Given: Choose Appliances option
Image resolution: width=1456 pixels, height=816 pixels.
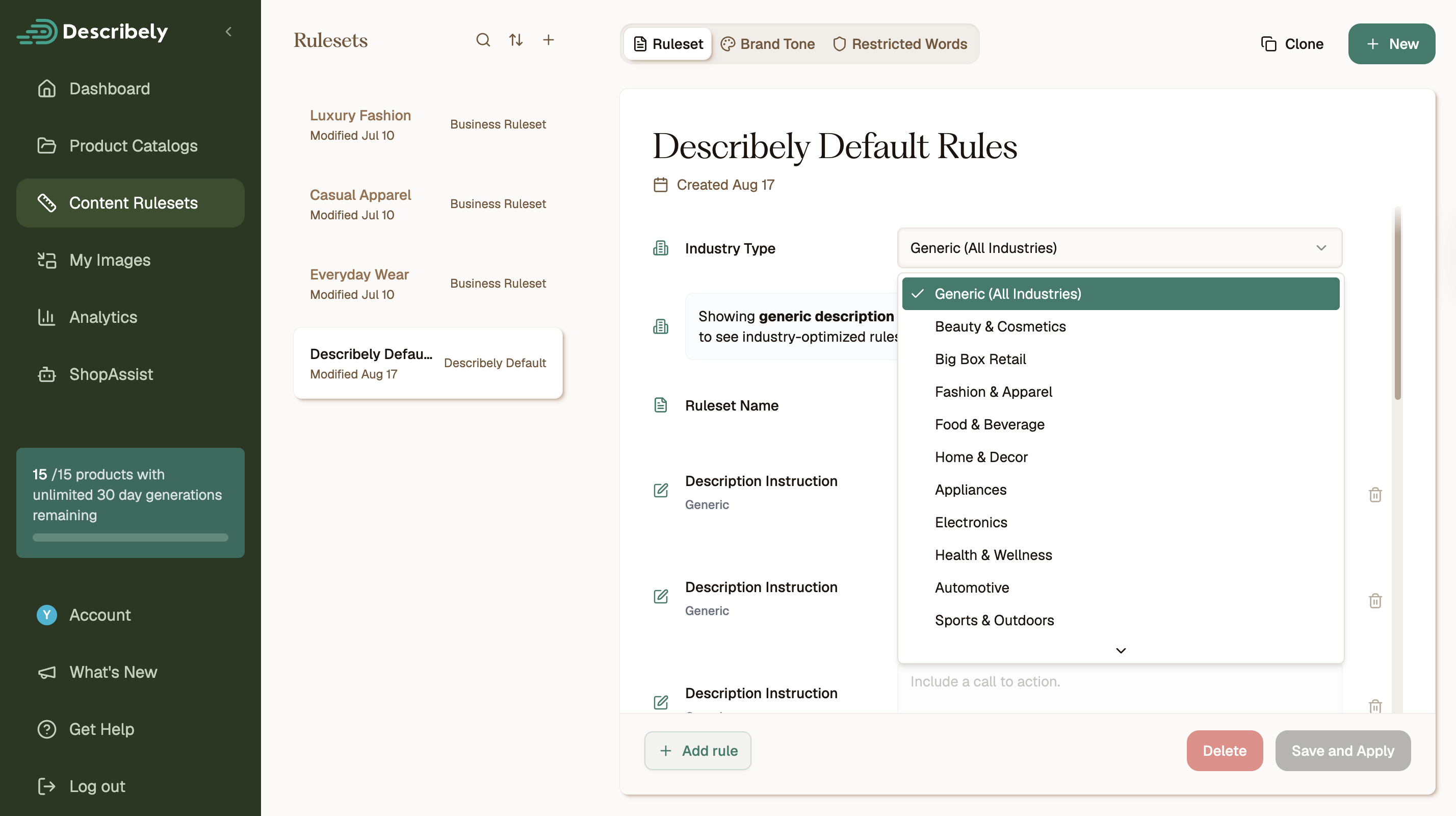Looking at the screenshot, I should [1120, 490].
